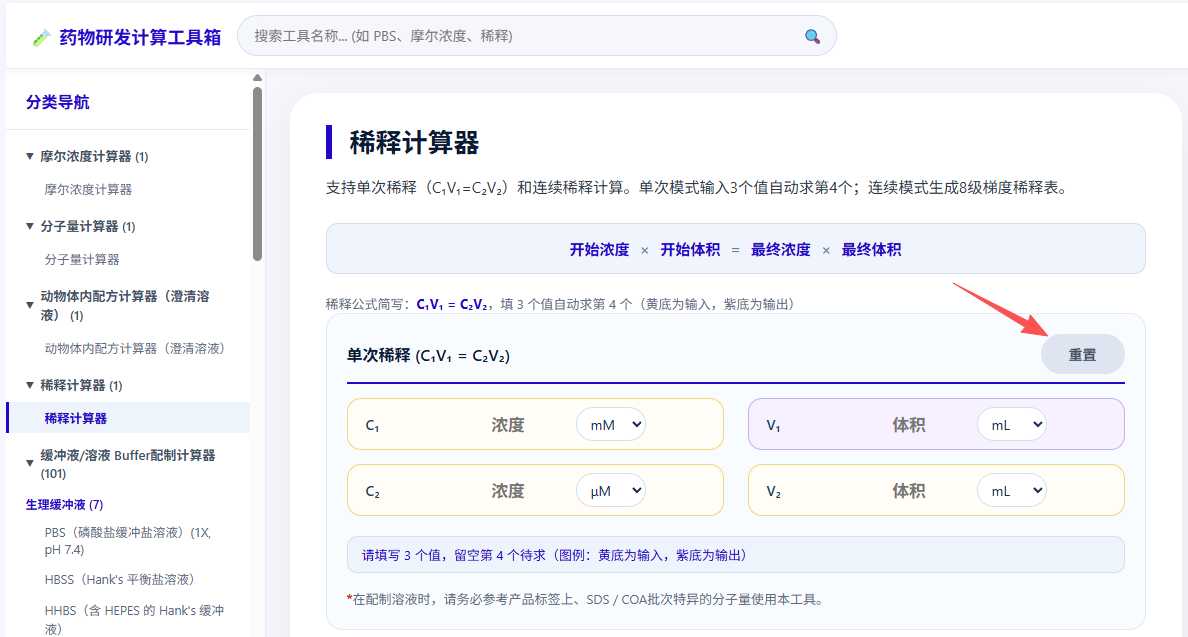Image resolution: width=1188 pixels, height=637 pixels.
Task: Open the C₂ concentration unit dropdown (μM)
Action: (x=611, y=491)
